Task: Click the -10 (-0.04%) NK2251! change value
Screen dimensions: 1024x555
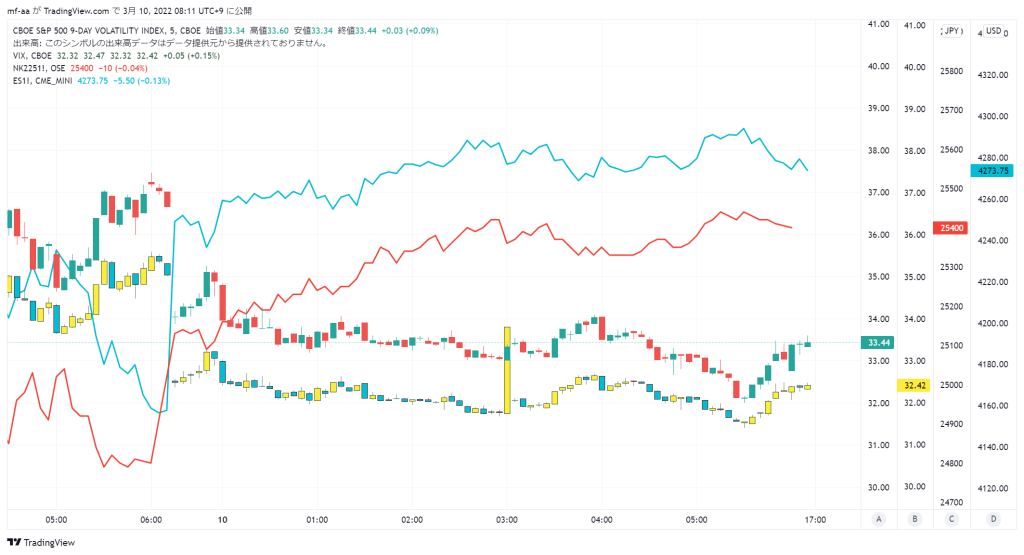Action: tap(122, 69)
